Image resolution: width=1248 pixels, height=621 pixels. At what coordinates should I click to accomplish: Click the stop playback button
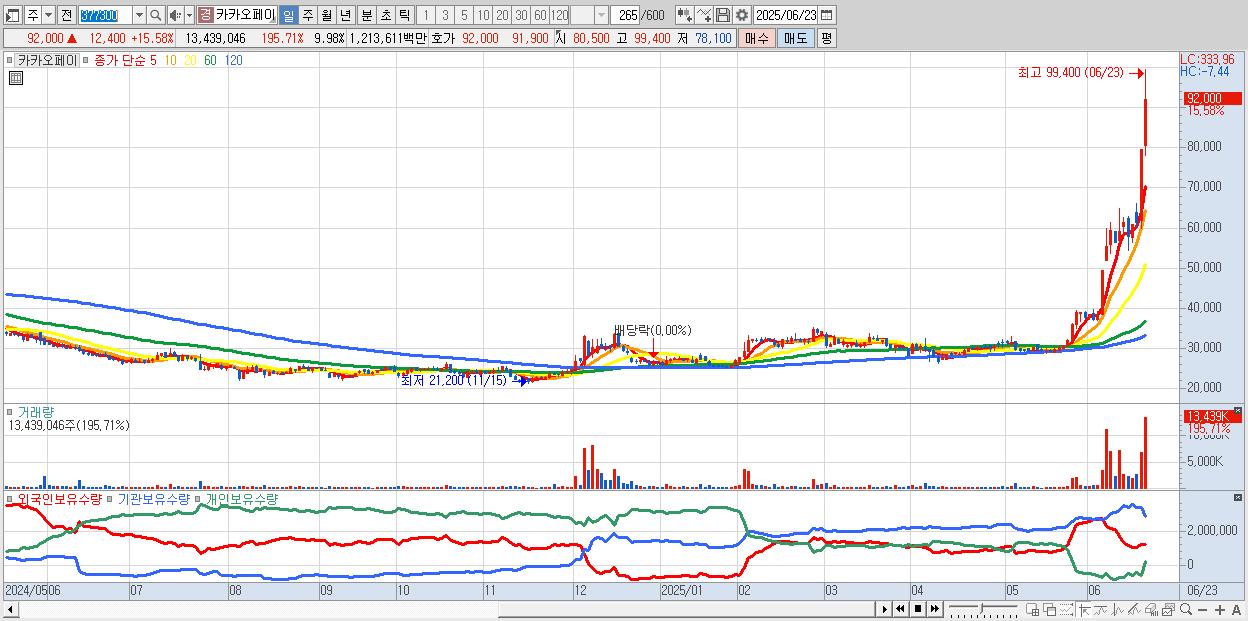(x=917, y=609)
